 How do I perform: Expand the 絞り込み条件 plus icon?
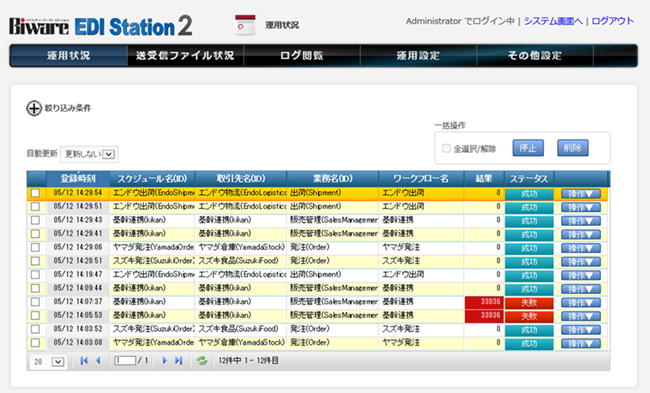(34, 109)
